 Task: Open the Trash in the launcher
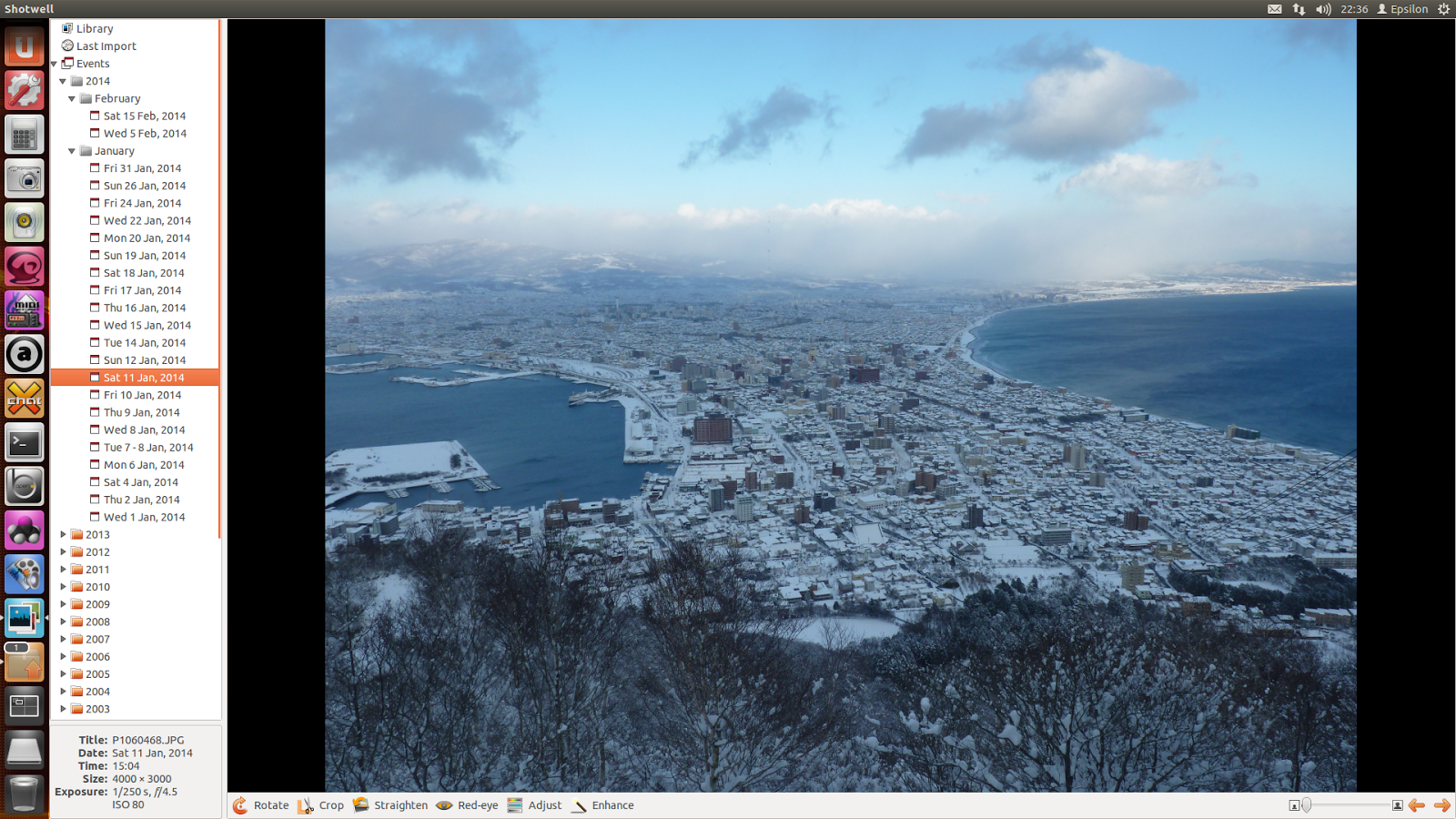[25, 794]
